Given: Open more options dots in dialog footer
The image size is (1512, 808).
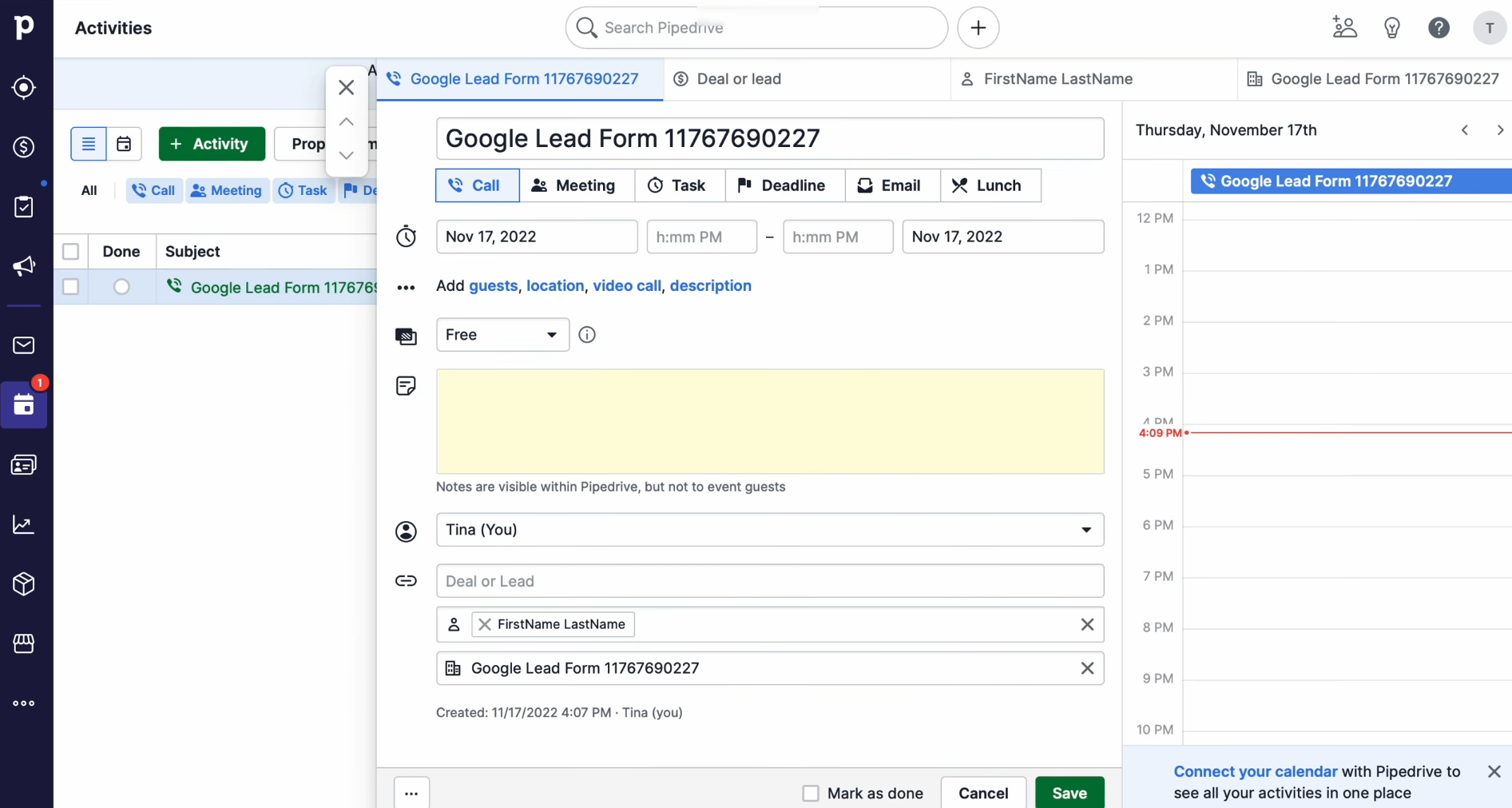Looking at the screenshot, I should click(x=411, y=793).
